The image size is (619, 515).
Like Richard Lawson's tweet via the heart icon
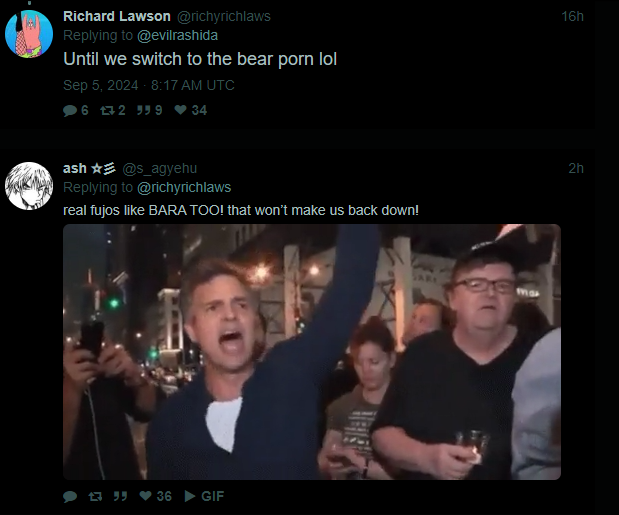(180, 110)
